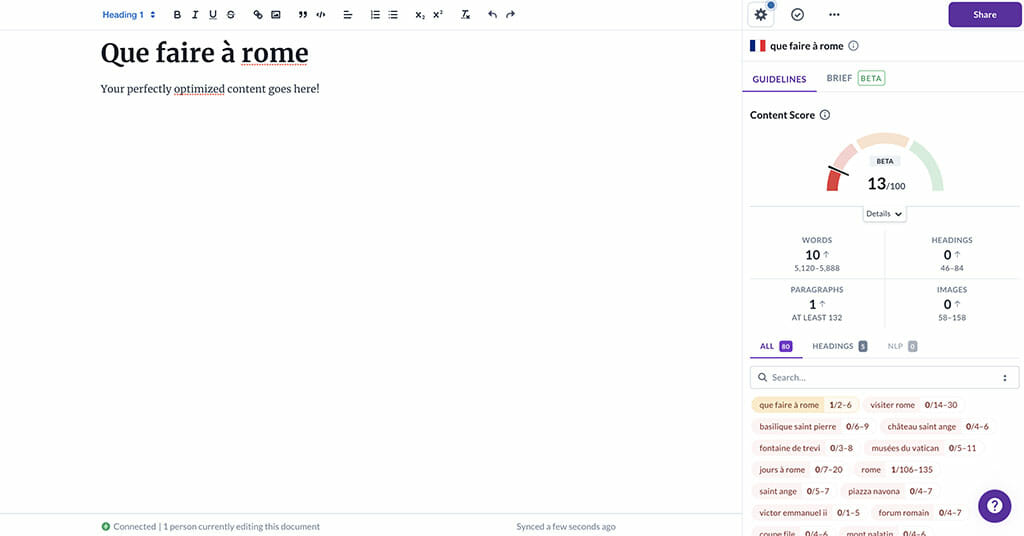The height and width of the screenshot is (536, 1024).
Task: Insert an image from toolbar
Action: point(276,14)
